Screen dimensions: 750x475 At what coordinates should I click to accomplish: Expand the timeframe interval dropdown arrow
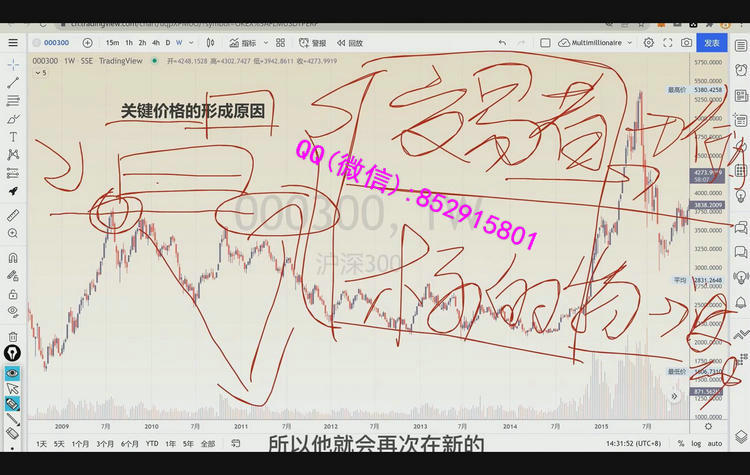pos(193,43)
